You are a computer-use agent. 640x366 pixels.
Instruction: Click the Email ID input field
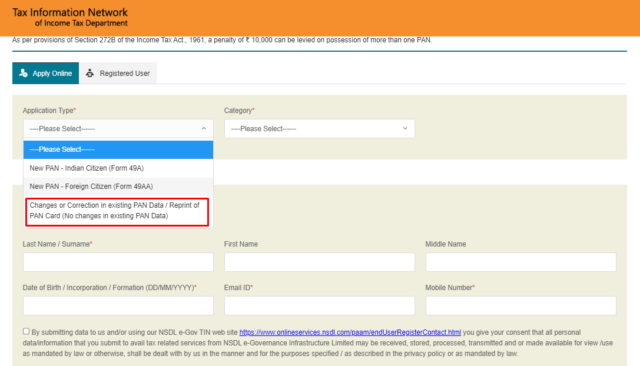point(319,306)
